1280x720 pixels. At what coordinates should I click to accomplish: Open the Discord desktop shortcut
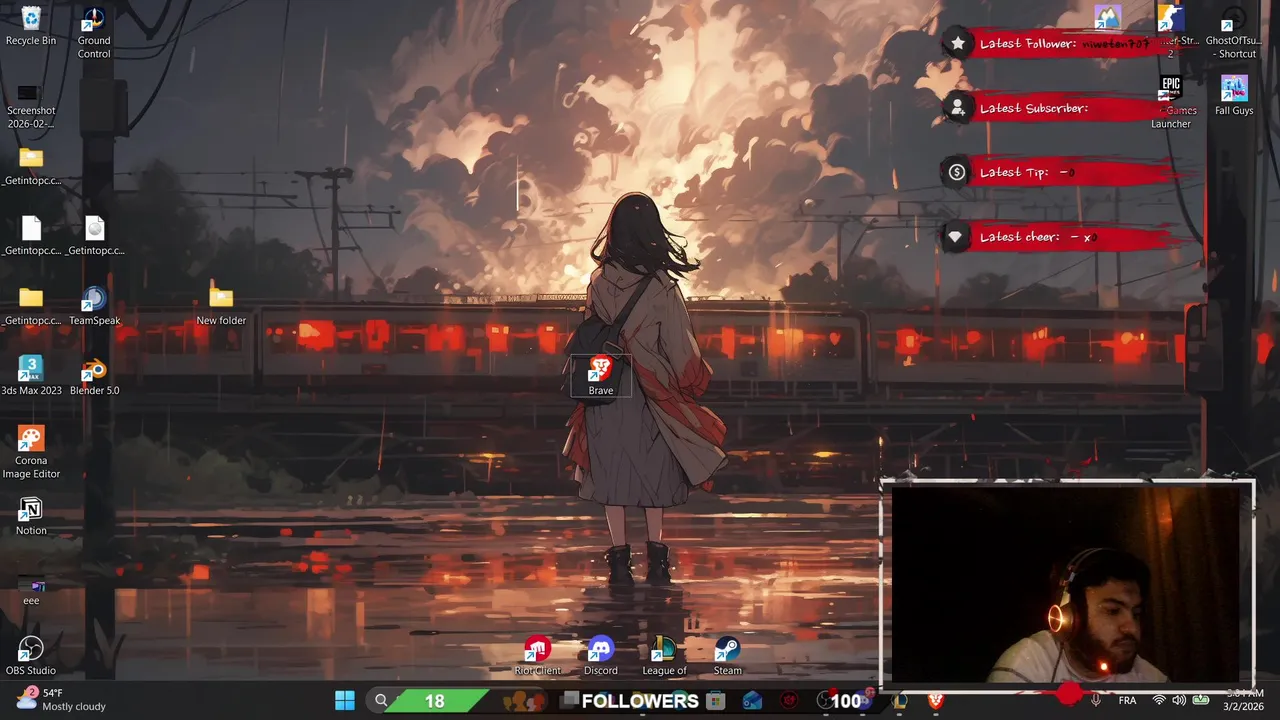coord(600,656)
